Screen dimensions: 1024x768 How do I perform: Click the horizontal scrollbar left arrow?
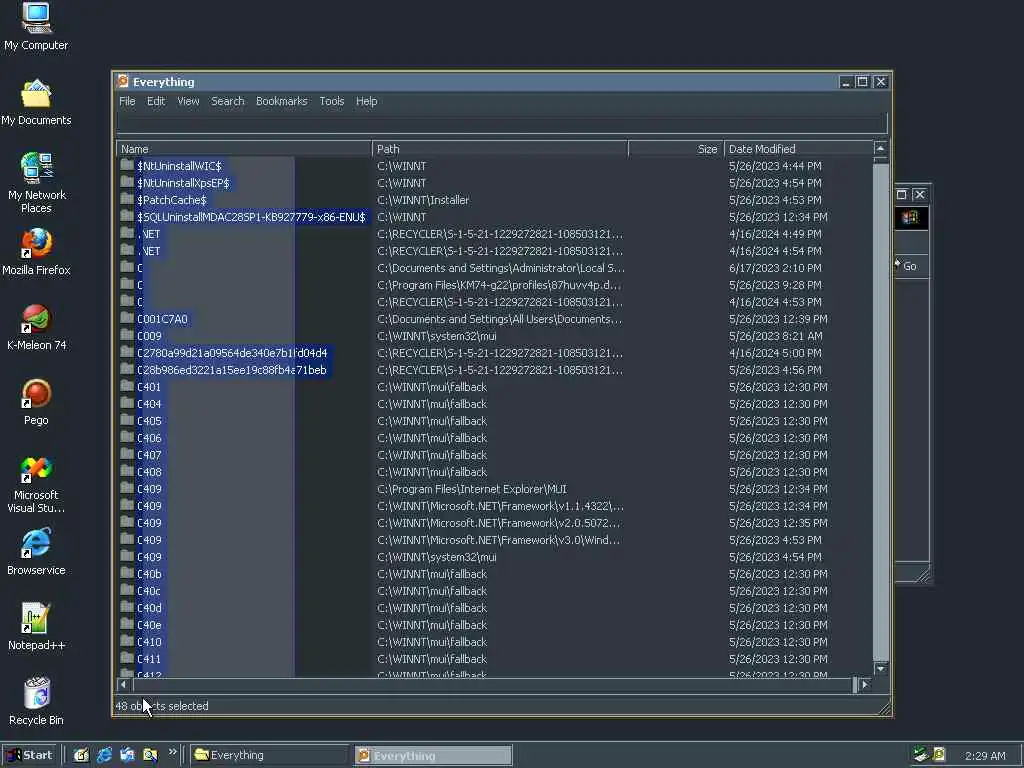(123, 684)
